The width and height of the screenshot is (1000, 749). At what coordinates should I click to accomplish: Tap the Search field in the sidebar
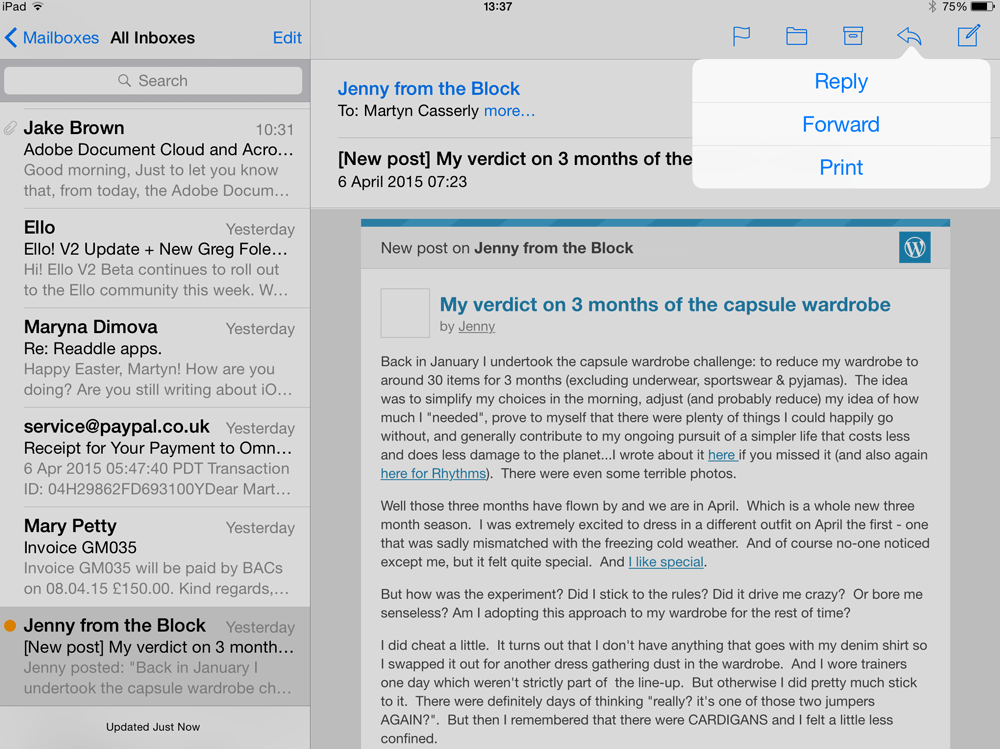click(153, 80)
